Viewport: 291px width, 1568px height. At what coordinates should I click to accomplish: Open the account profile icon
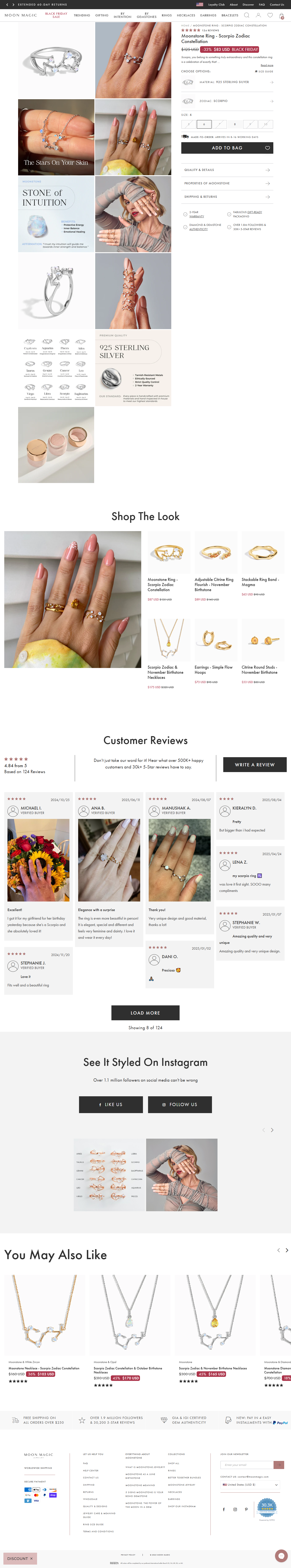(x=258, y=15)
